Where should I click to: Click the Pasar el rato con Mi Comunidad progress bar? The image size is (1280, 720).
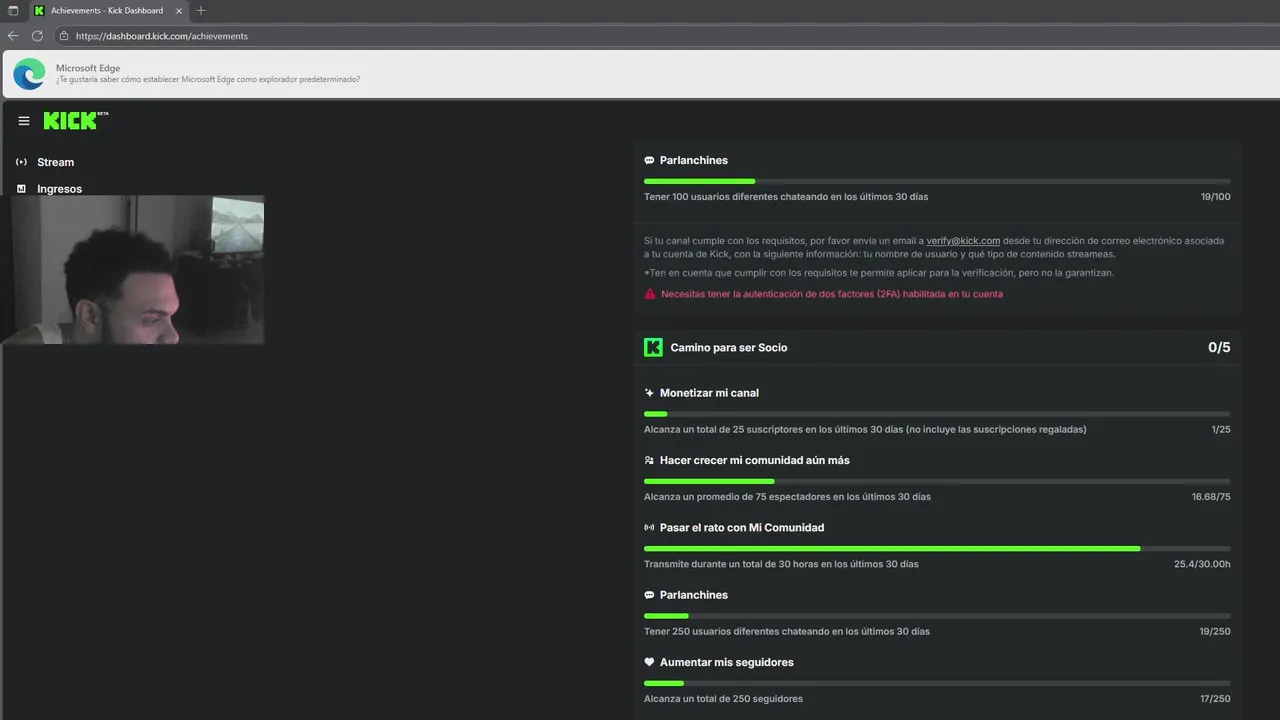(937, 548)
